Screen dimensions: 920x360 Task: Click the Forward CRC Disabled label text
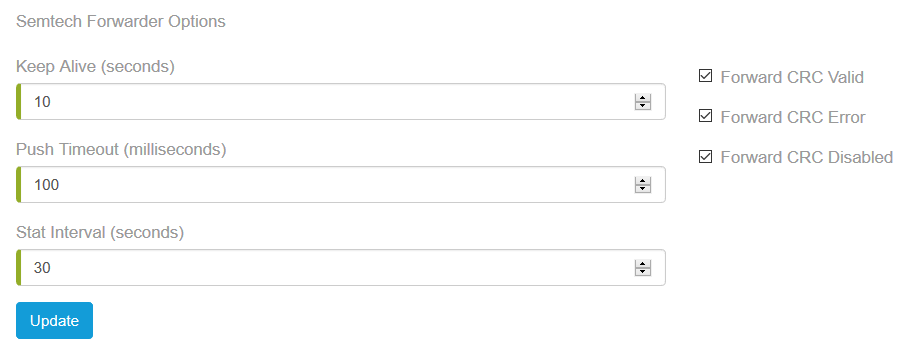(807, 157)
